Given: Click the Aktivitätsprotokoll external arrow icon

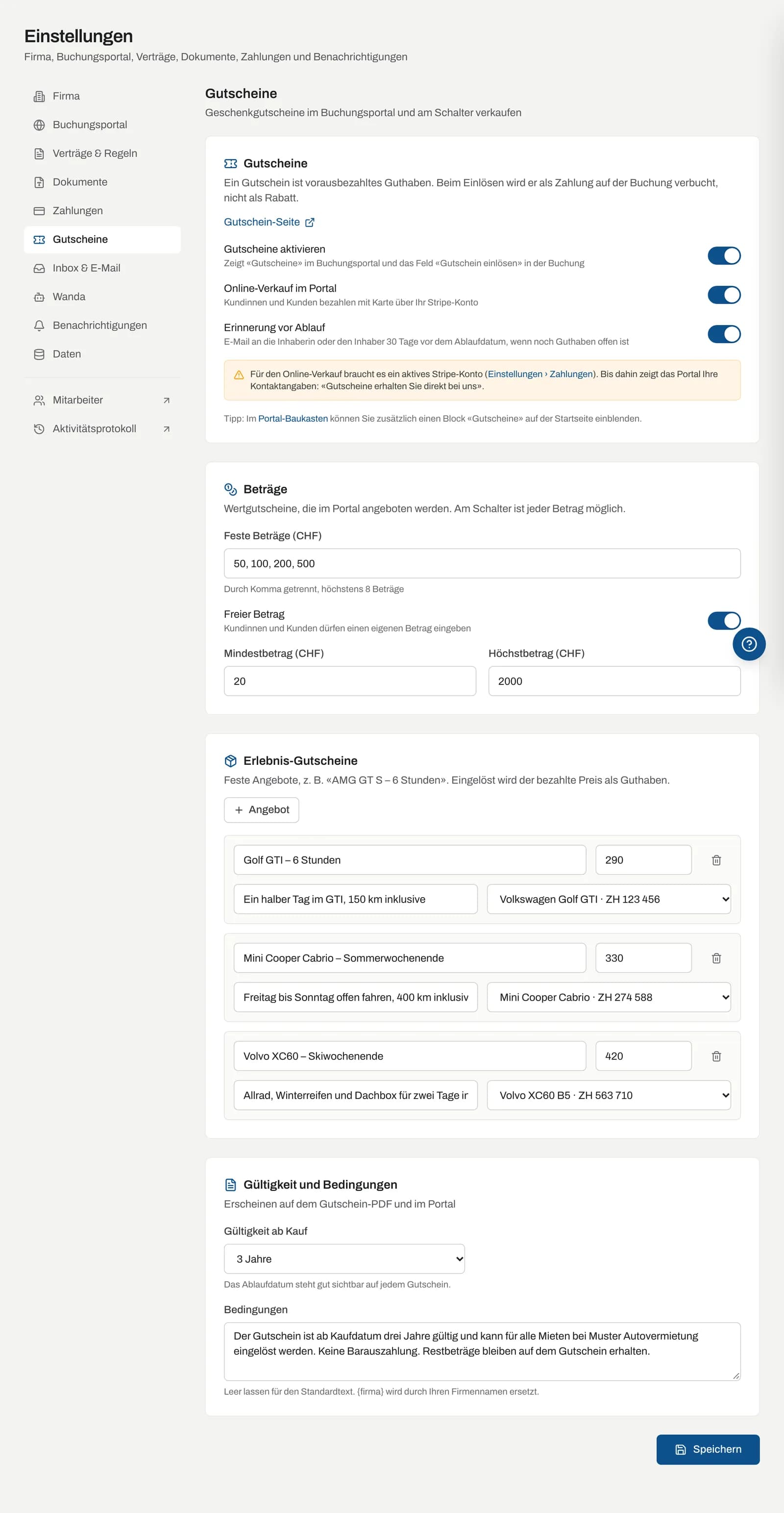Looking at the screenshot, I should (x=167, y=429).
